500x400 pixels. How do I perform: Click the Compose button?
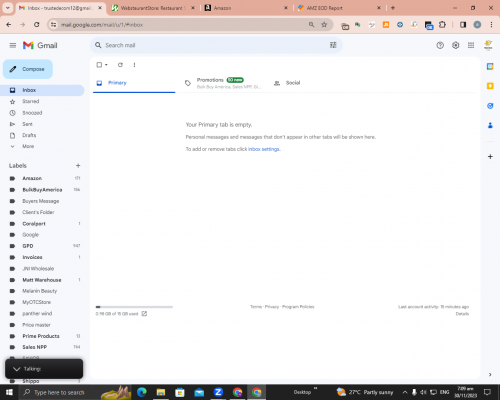click(x=28, y=69)
